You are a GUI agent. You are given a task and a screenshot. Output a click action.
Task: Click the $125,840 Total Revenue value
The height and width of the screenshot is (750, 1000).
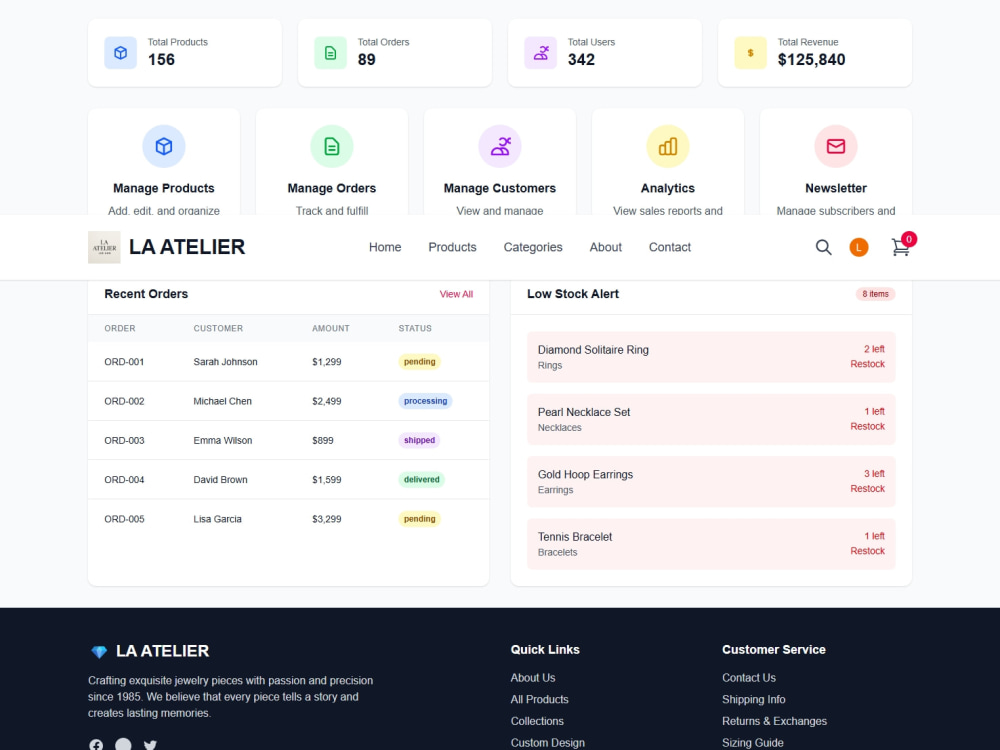coord(811,60)
